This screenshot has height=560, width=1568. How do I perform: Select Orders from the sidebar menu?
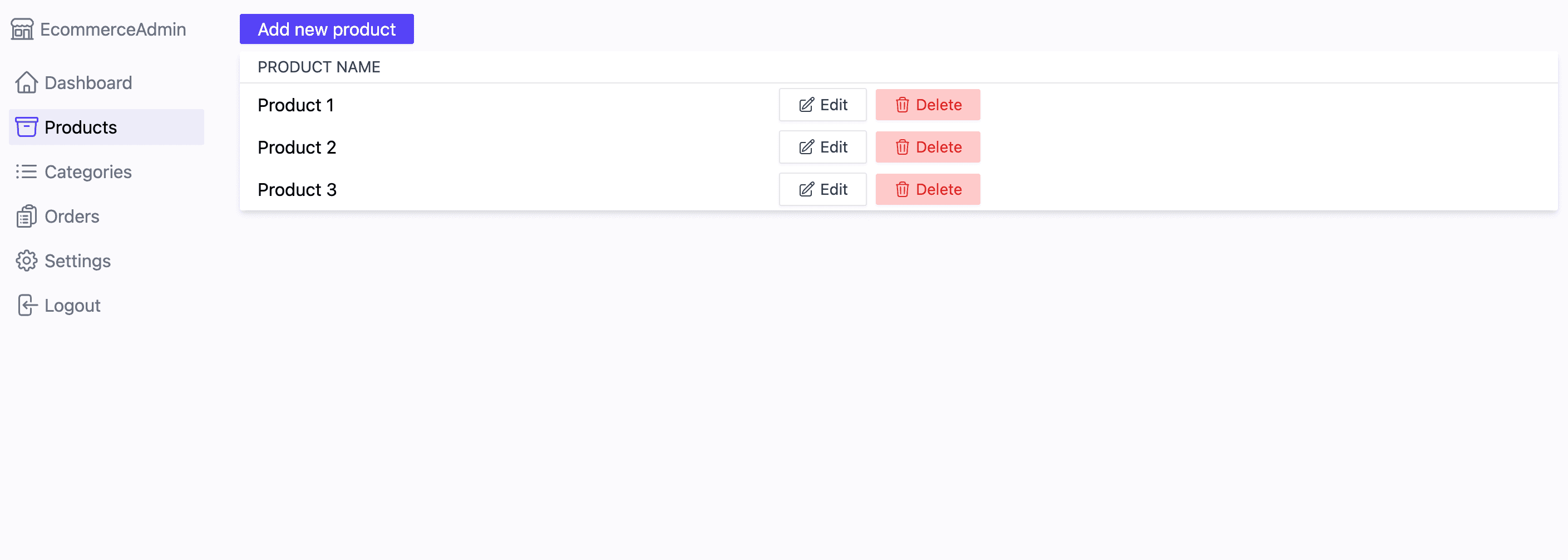tap(72, 216)
